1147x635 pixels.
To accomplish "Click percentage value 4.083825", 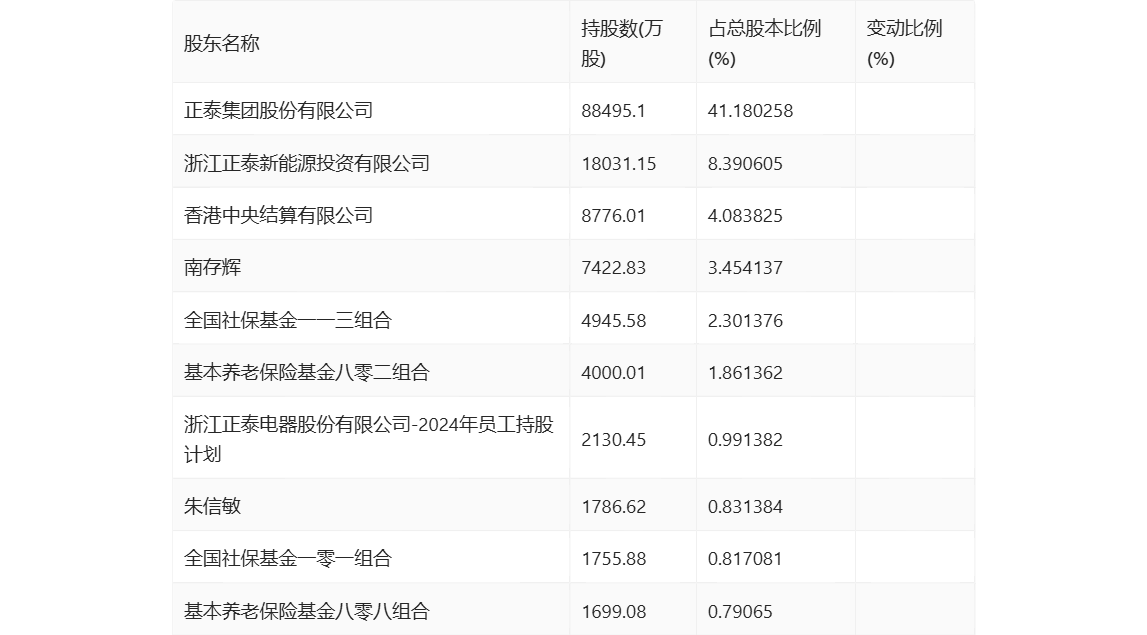I will [745, 216].
